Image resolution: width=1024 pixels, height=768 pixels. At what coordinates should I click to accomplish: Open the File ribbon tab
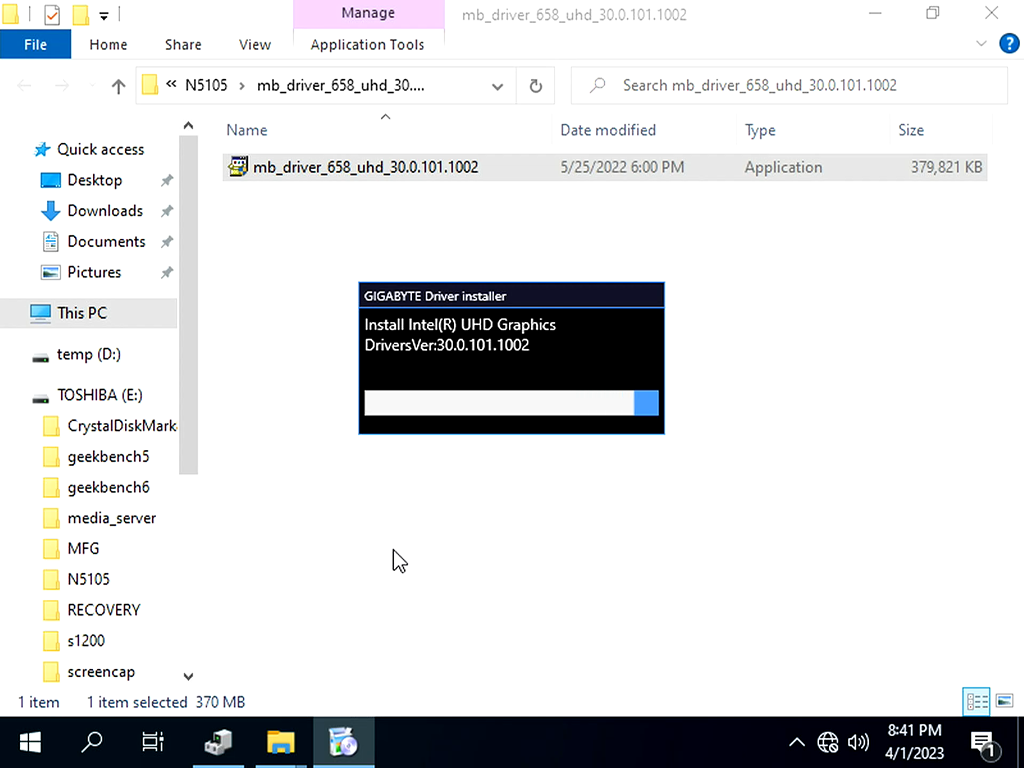pyautogui.click(x=35, y=44)
